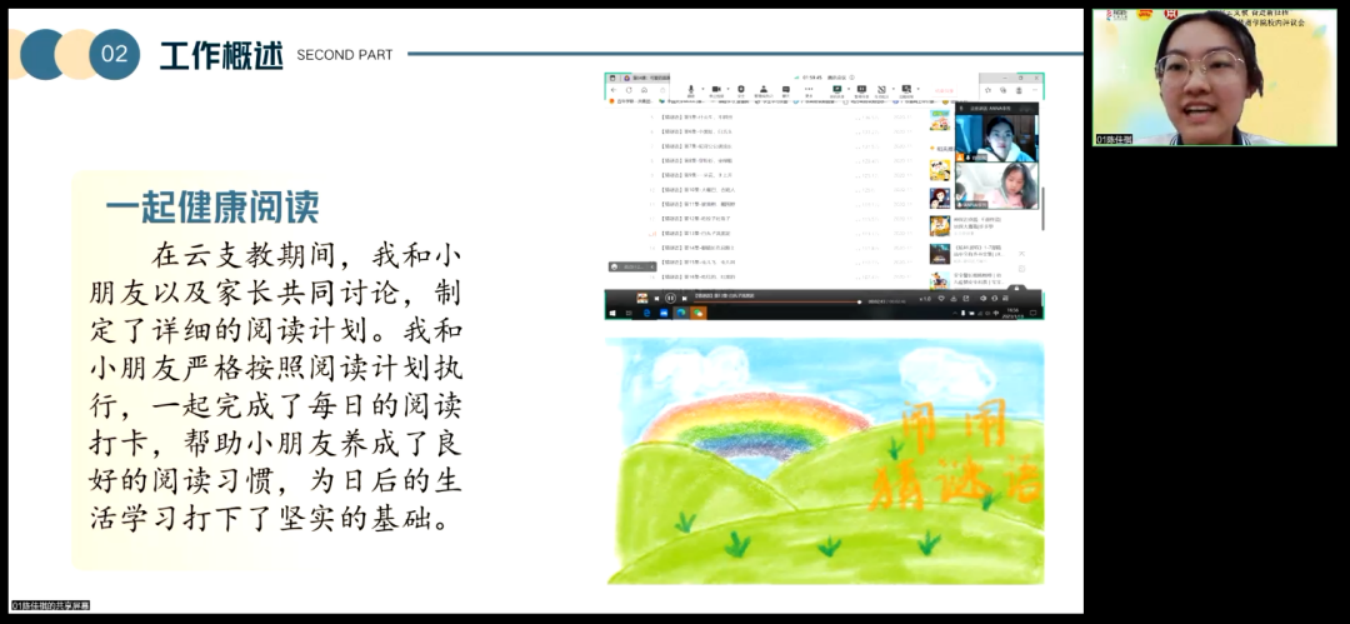
Task: Select the speaker's video thumbnail at top right
Action: (x=1214, y=78)
